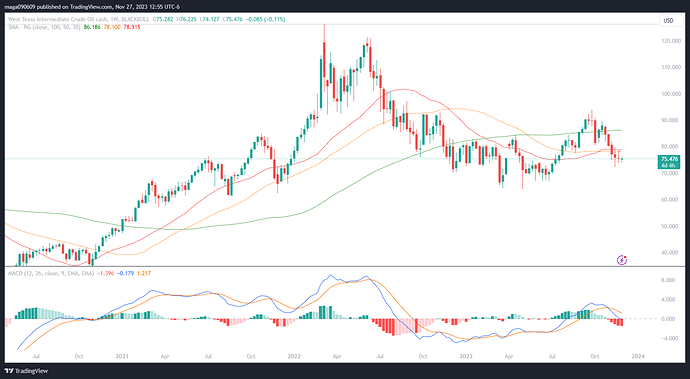
Task: Click the TradingView logo at bottom left
Action: click(x=26, y=371)
